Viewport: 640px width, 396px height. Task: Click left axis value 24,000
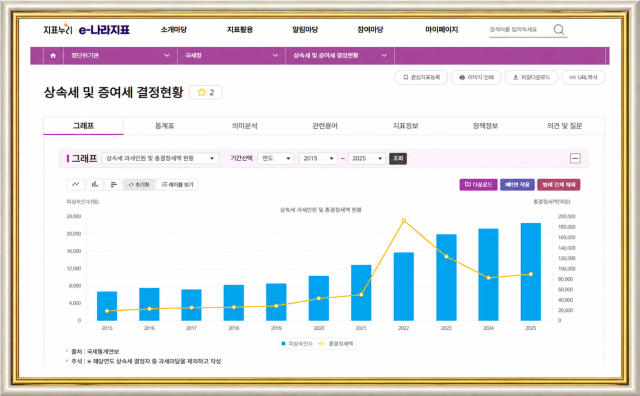click(74, 216)
